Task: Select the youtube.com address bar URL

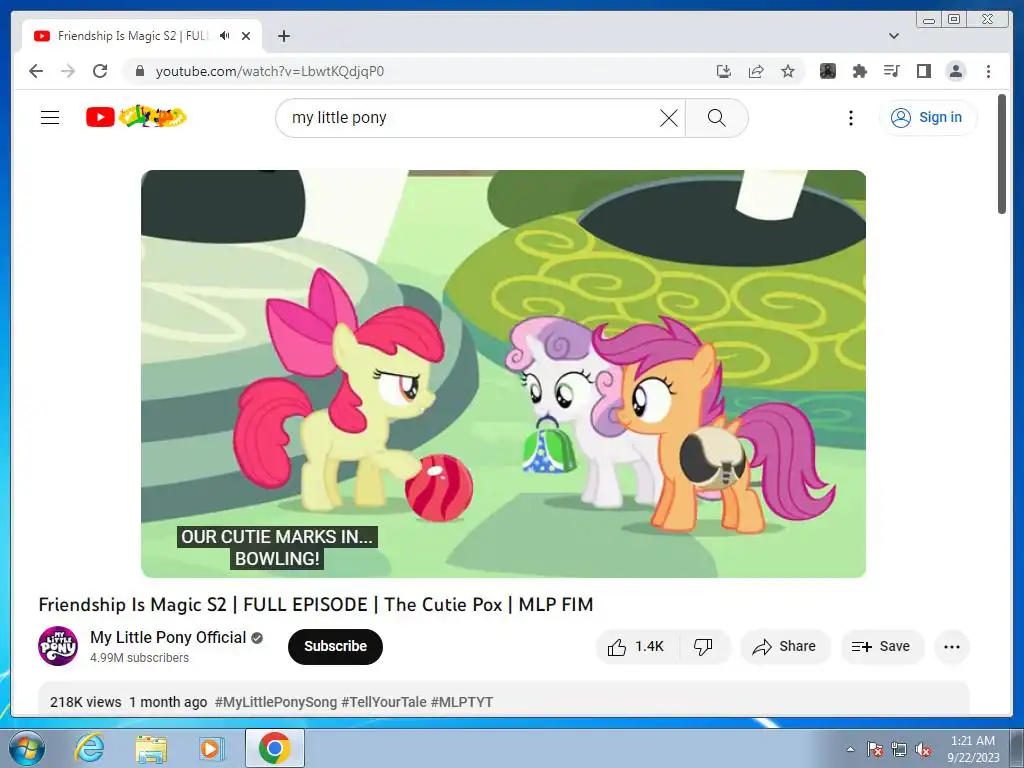Action: click(x=270, y=71)
